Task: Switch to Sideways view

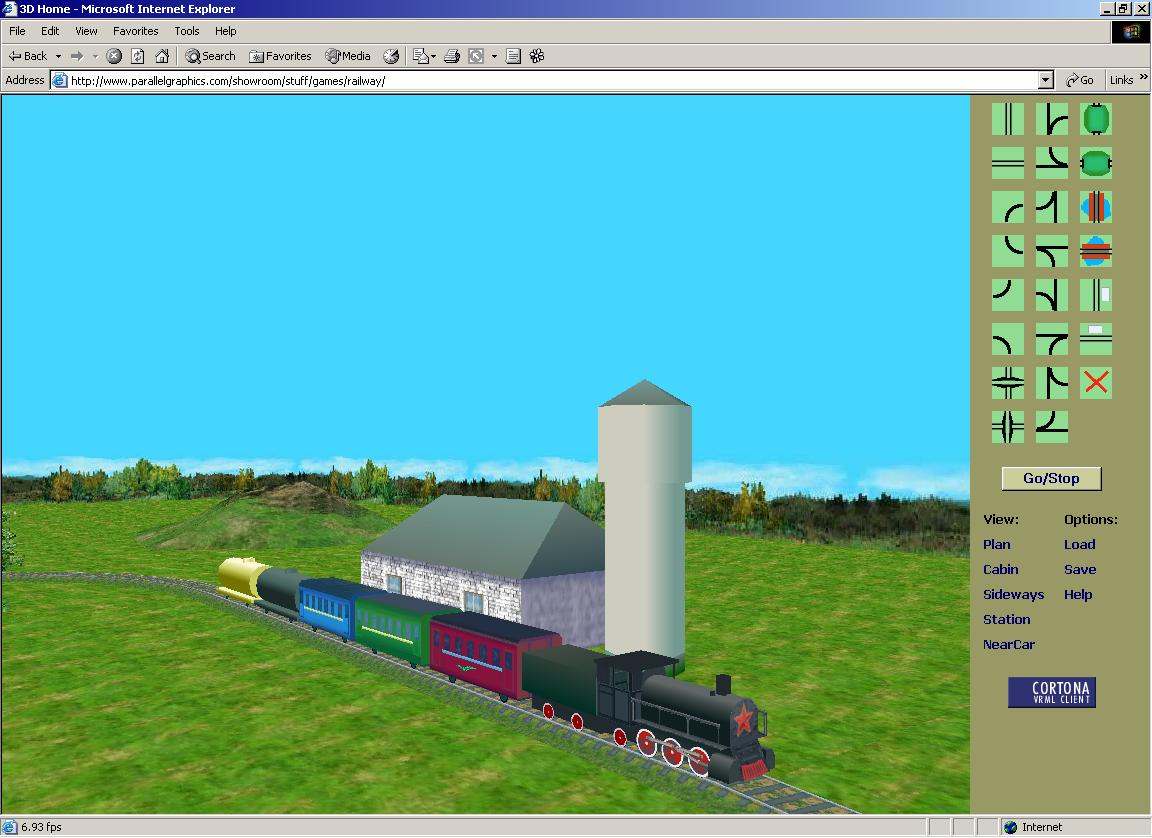Action: pyautogui.click(x=1013, y=594)
